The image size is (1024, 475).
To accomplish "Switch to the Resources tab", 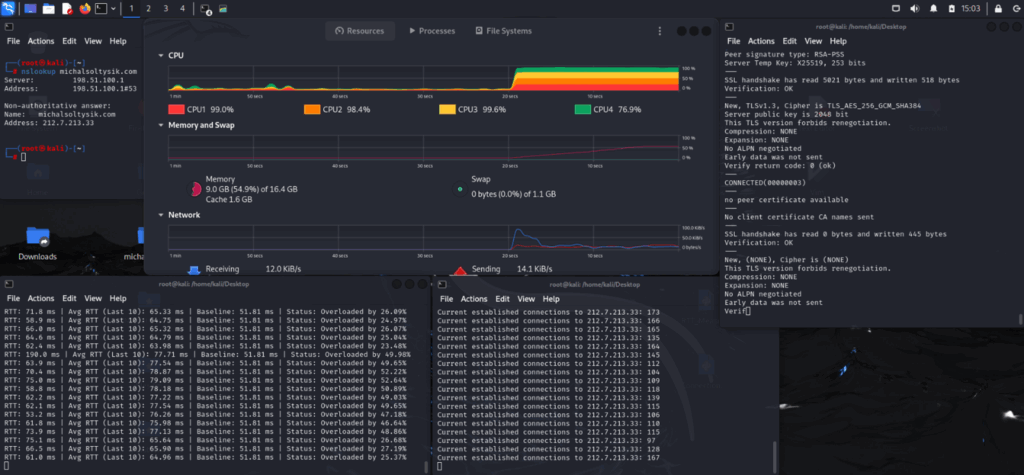I will click(x=360, y=31).
